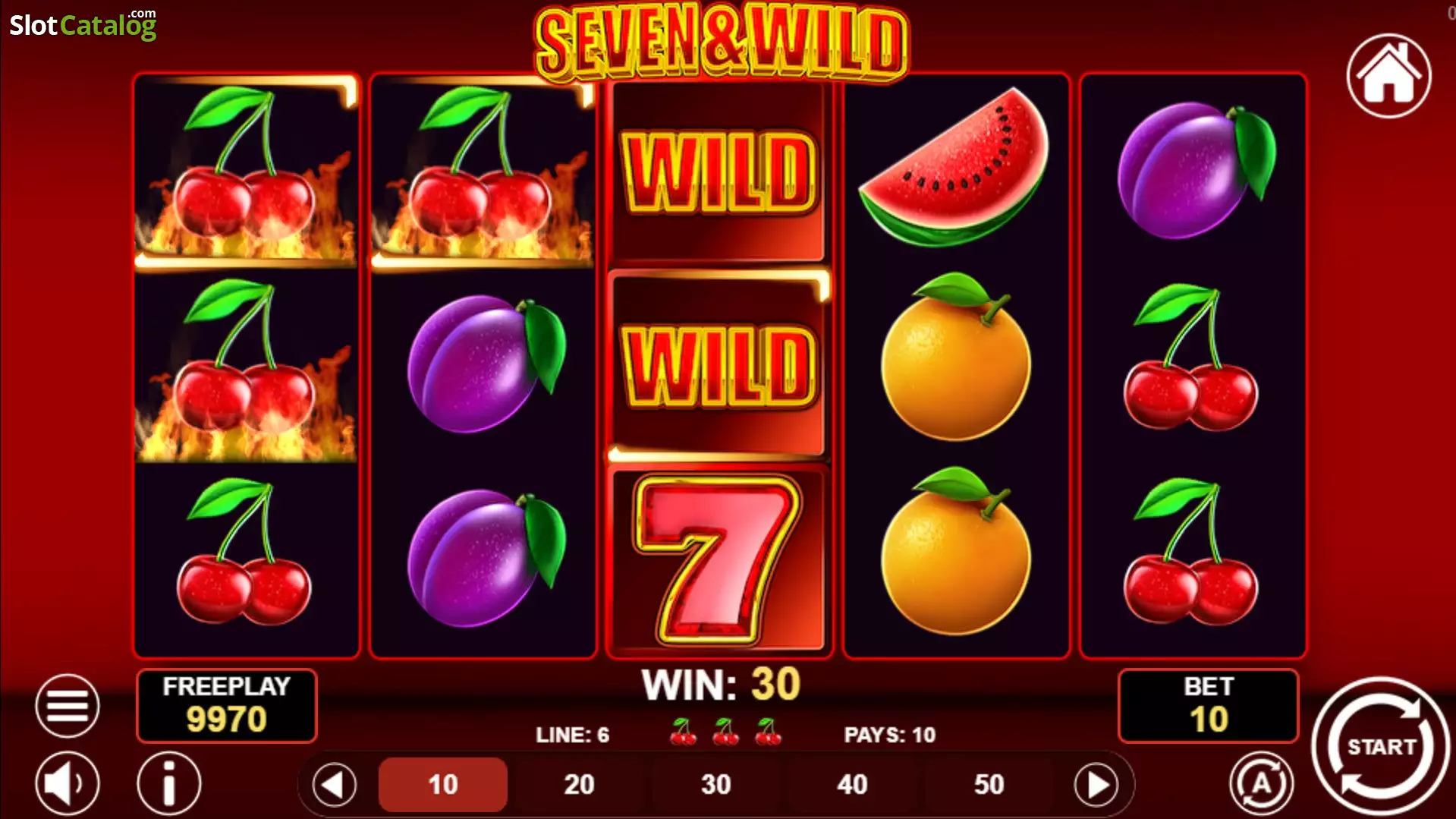Choose bet value 30
Screen dimensions: 1456x819
tap(715, 784)
